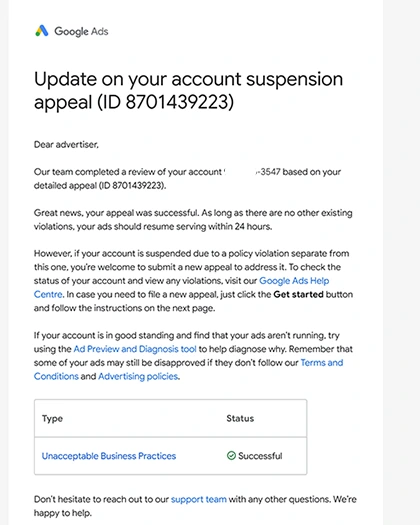This screenshot has height=525, width=420.
Task: Contact the support team via link
Action: pyautogui.click(x=199, y=499)
